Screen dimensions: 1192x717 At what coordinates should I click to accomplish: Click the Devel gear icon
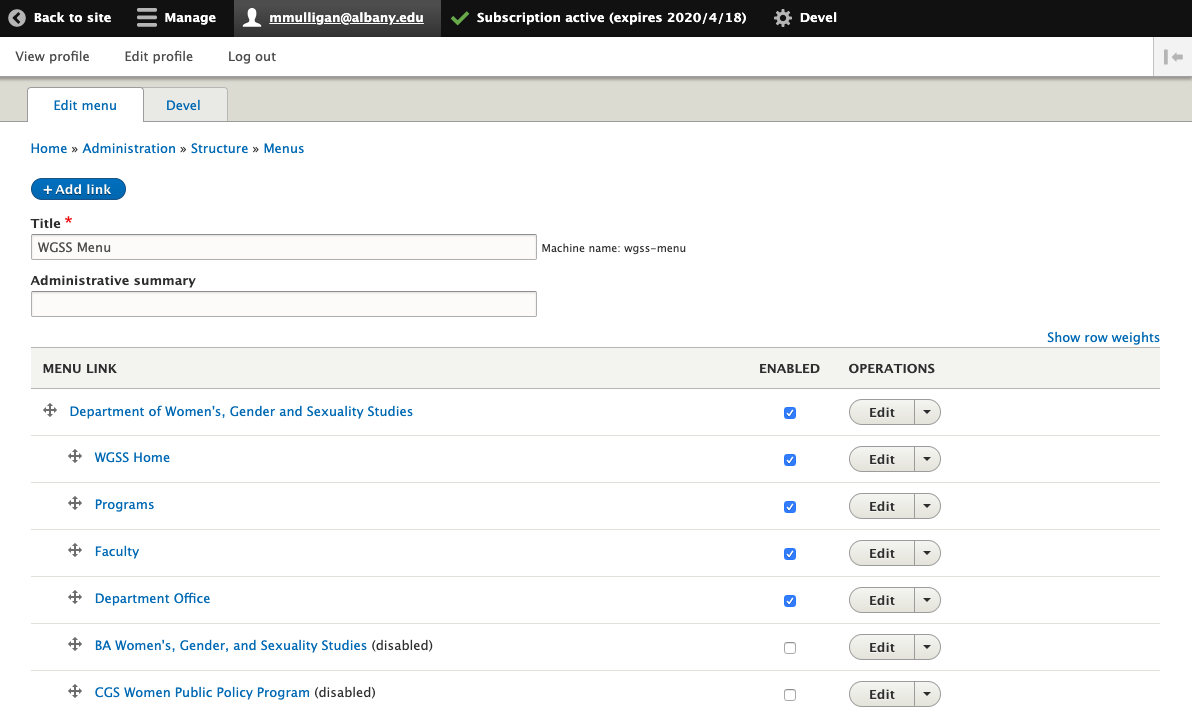coord(783,18)
